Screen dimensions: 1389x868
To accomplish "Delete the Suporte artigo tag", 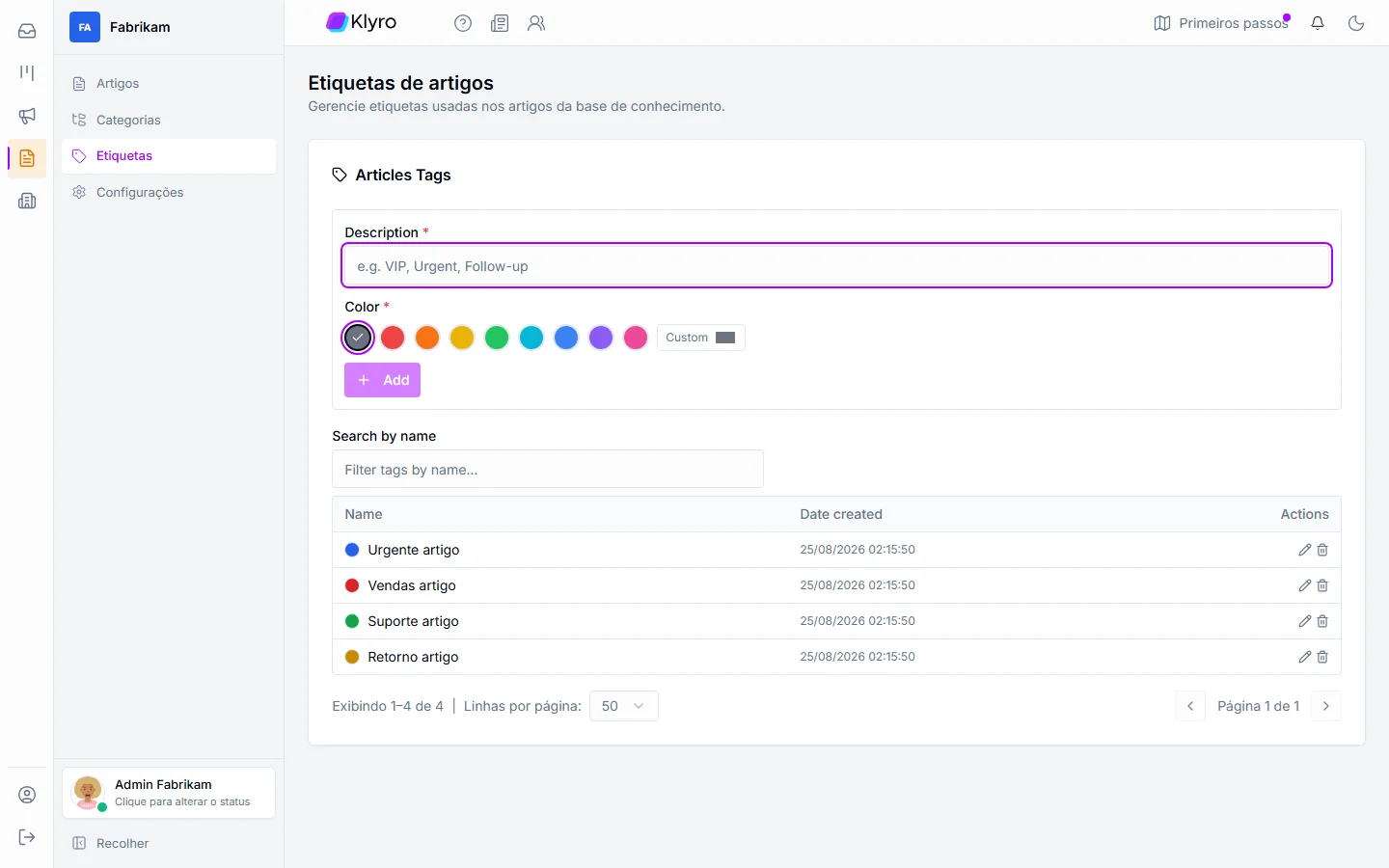I will (1322, 621).
